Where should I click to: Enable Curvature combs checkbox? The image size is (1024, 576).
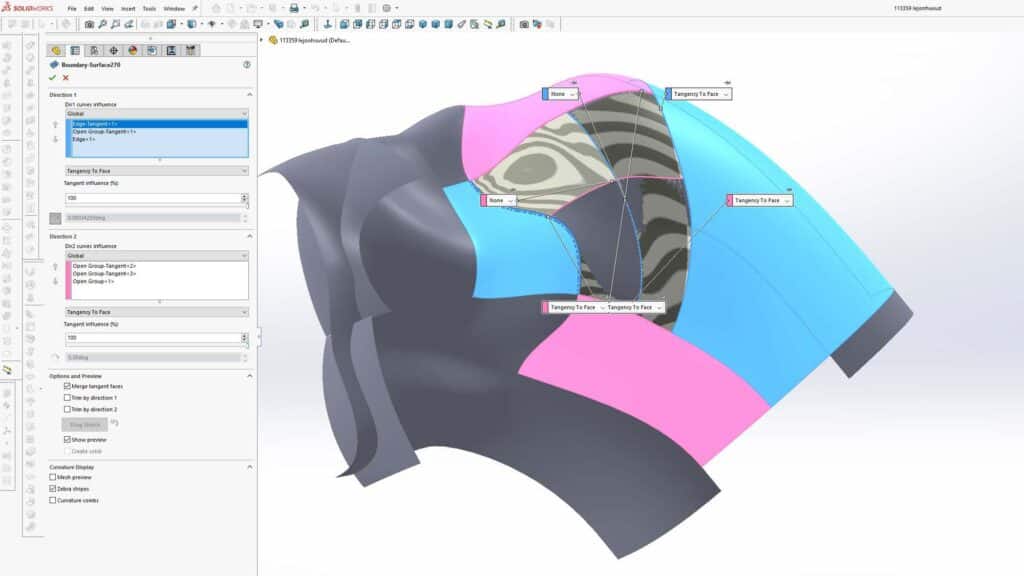coord(53,500)
